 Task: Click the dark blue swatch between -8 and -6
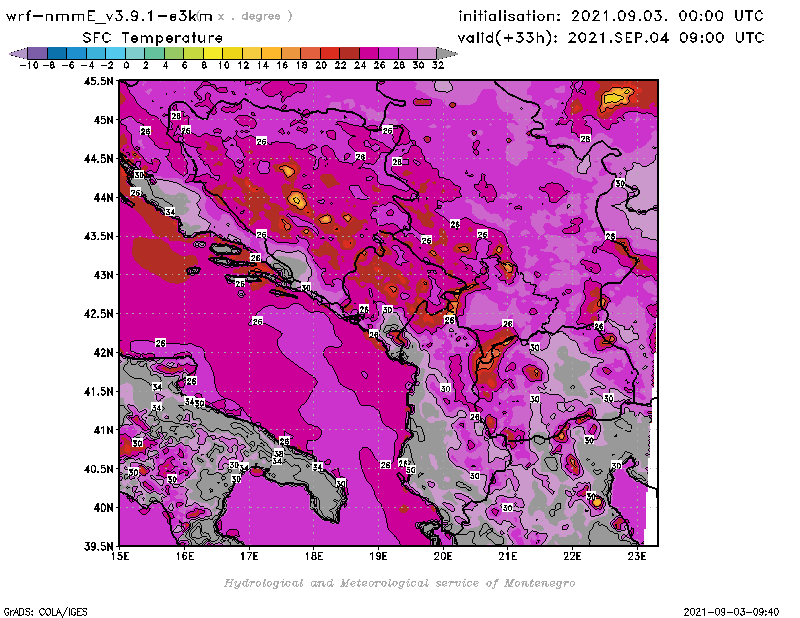(57, 53)
